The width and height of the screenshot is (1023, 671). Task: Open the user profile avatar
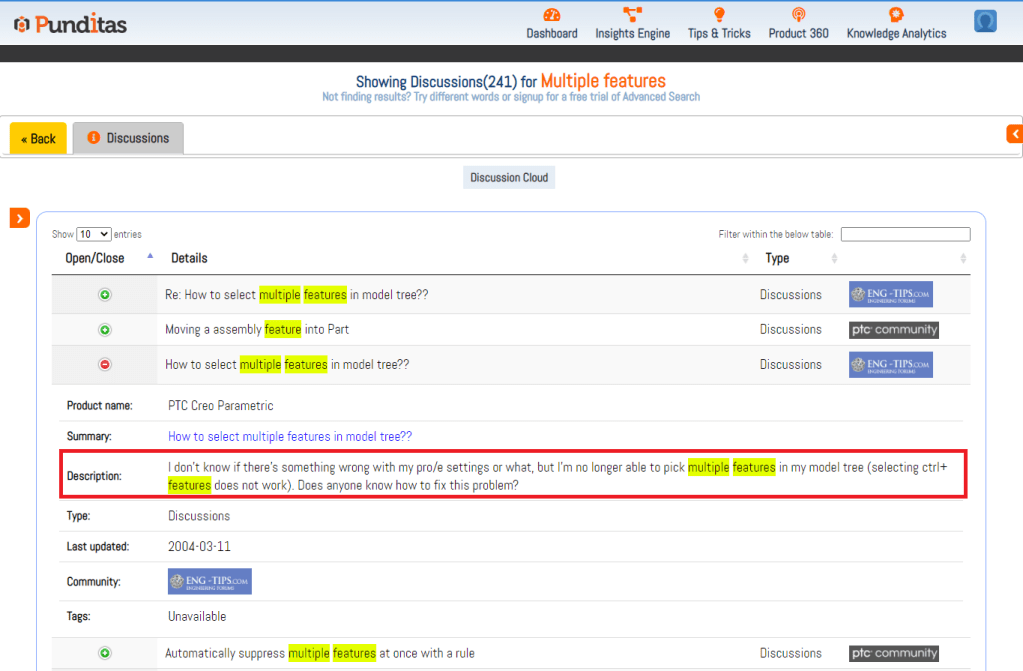pos(985,21)
